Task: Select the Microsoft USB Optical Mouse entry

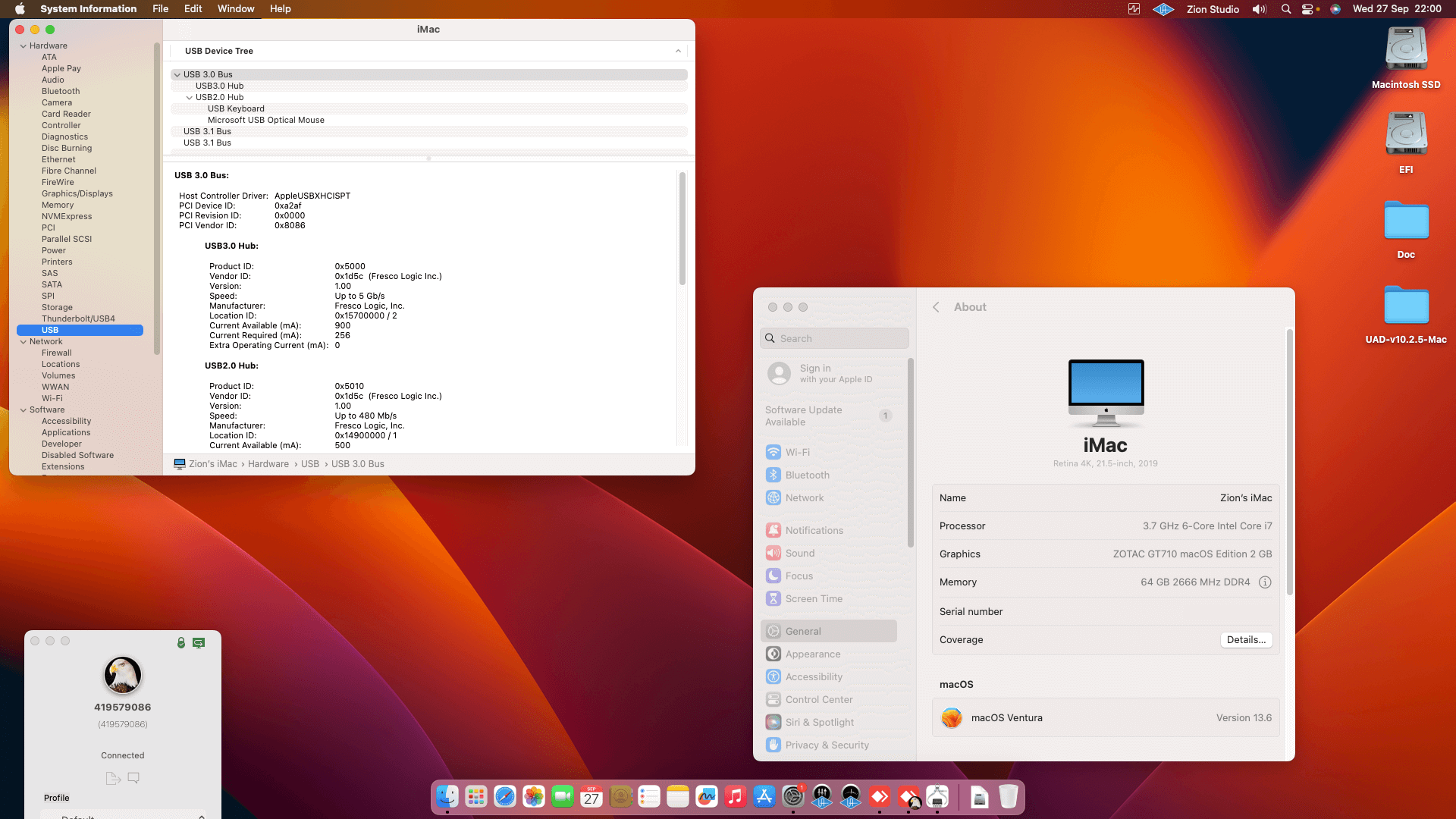Action: (265, 120)
